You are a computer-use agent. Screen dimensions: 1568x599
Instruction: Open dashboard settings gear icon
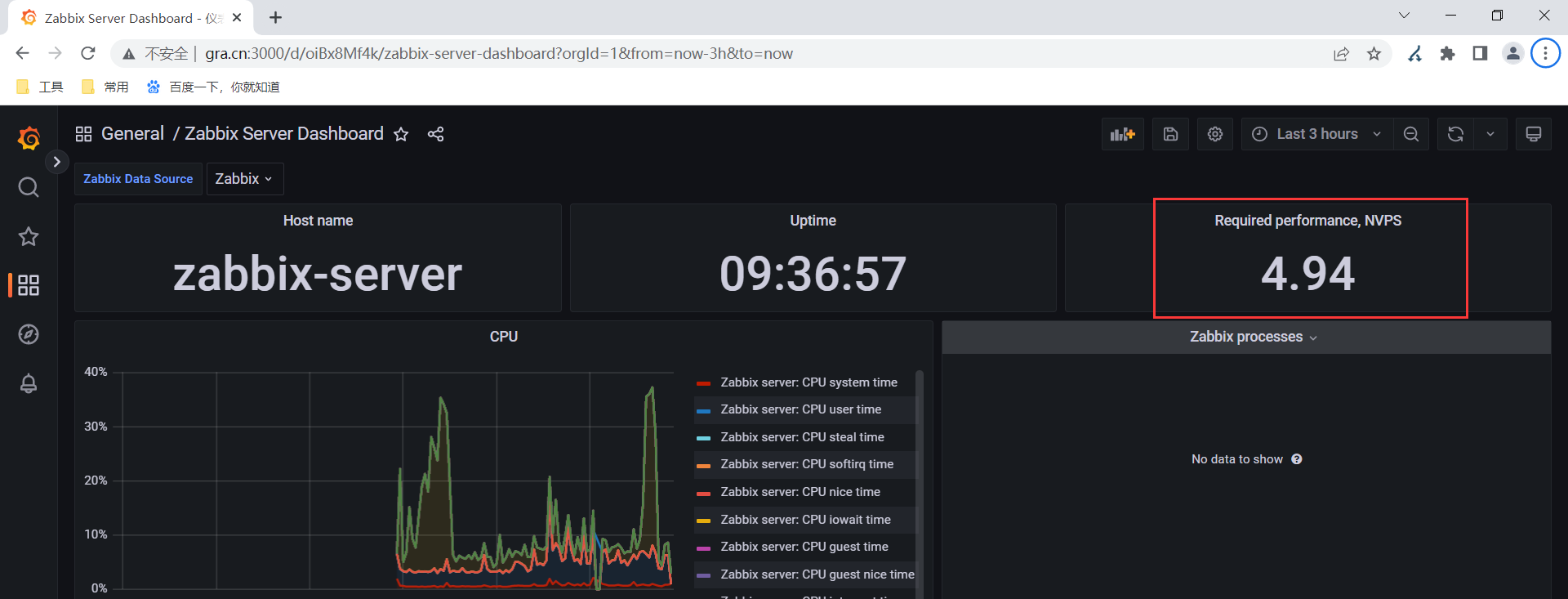coord(1215,134)
